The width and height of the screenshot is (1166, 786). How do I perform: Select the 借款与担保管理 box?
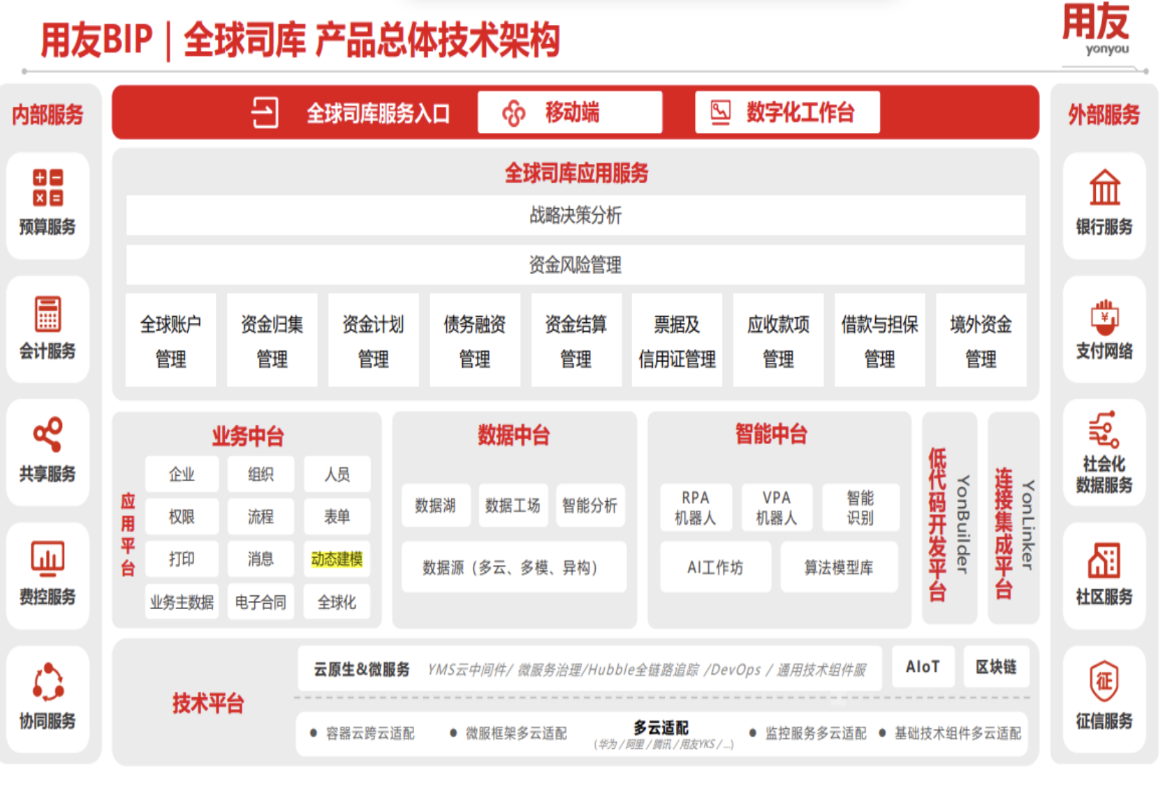880,341
